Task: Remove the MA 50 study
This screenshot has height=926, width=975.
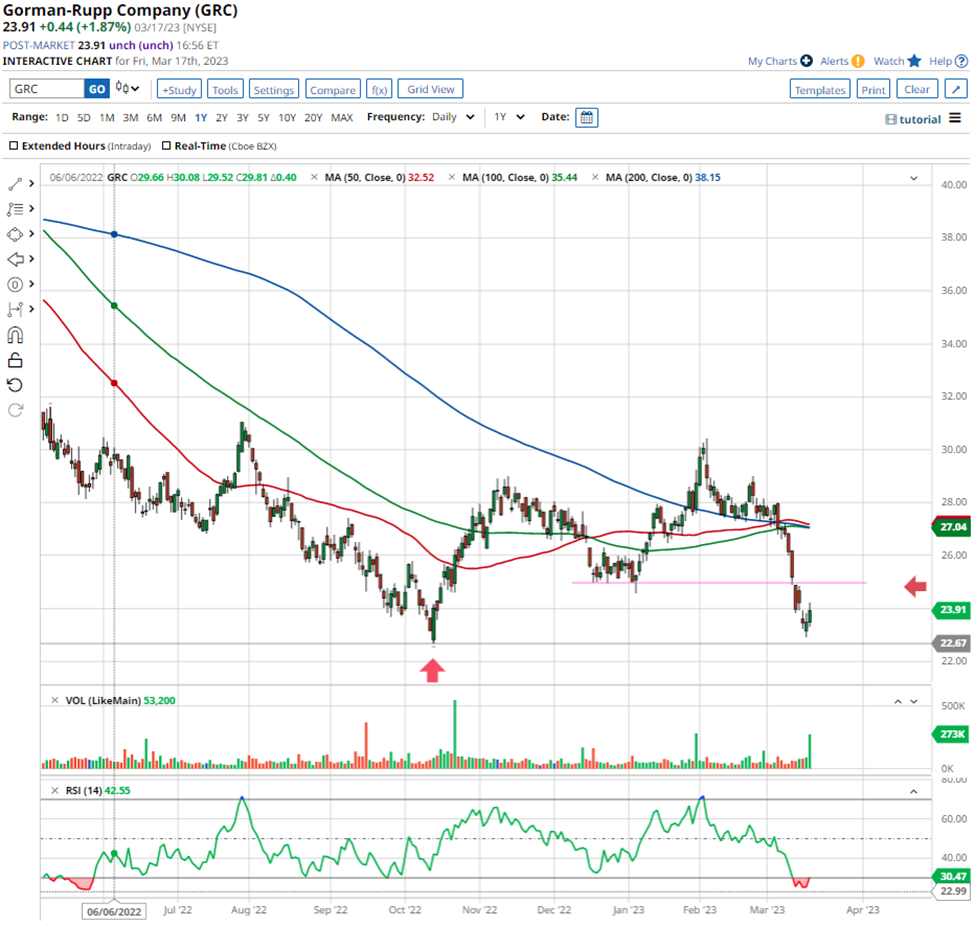Action: [x=314, y=177]
